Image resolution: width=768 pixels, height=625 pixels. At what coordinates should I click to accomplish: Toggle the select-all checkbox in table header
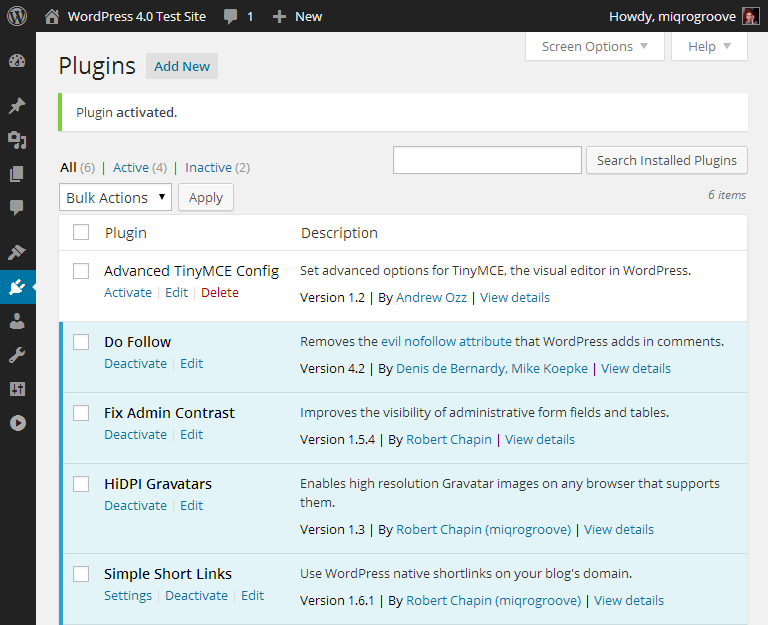click(81, 233)
